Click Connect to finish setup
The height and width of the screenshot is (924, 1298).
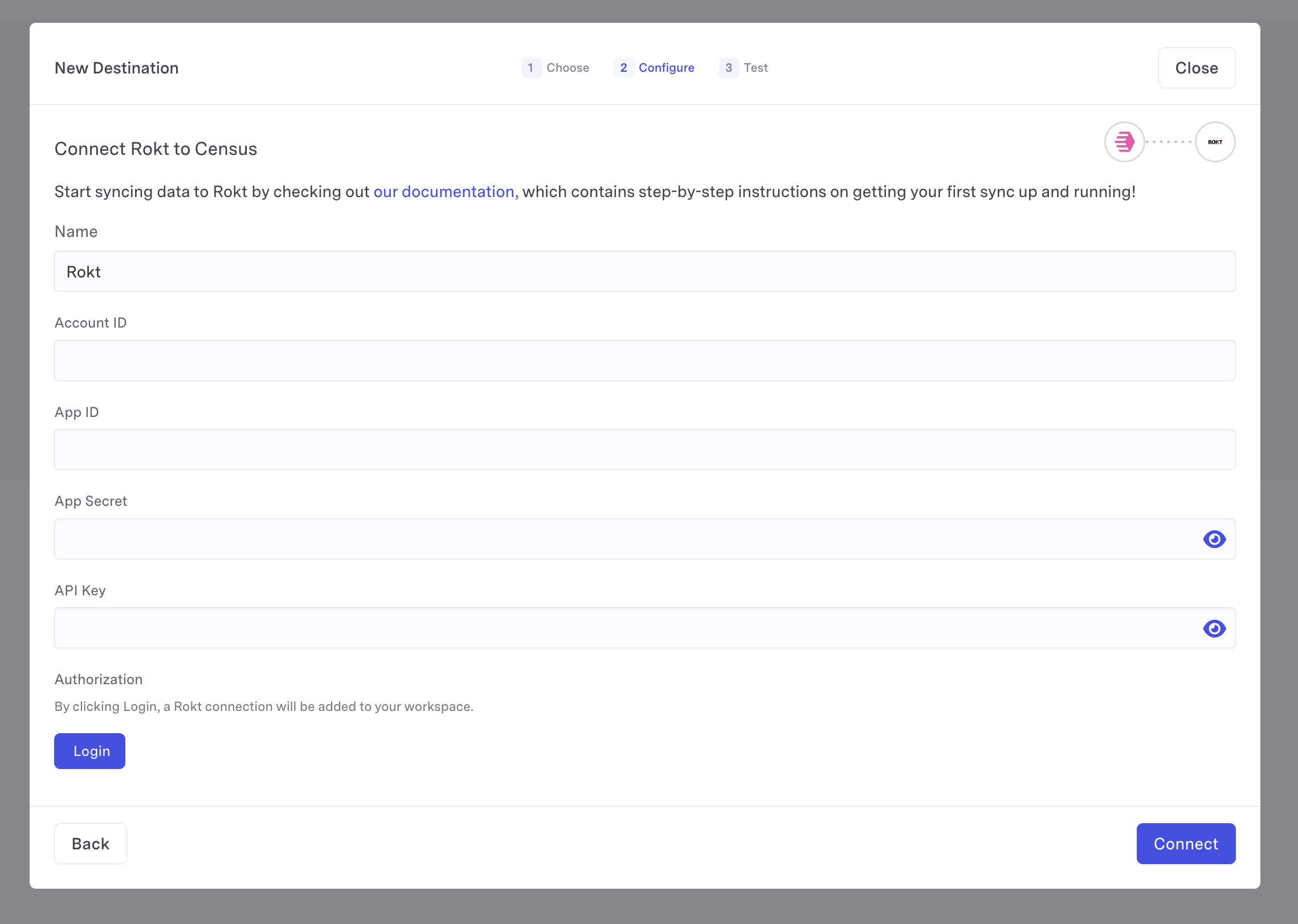(x=1186, y=844)
